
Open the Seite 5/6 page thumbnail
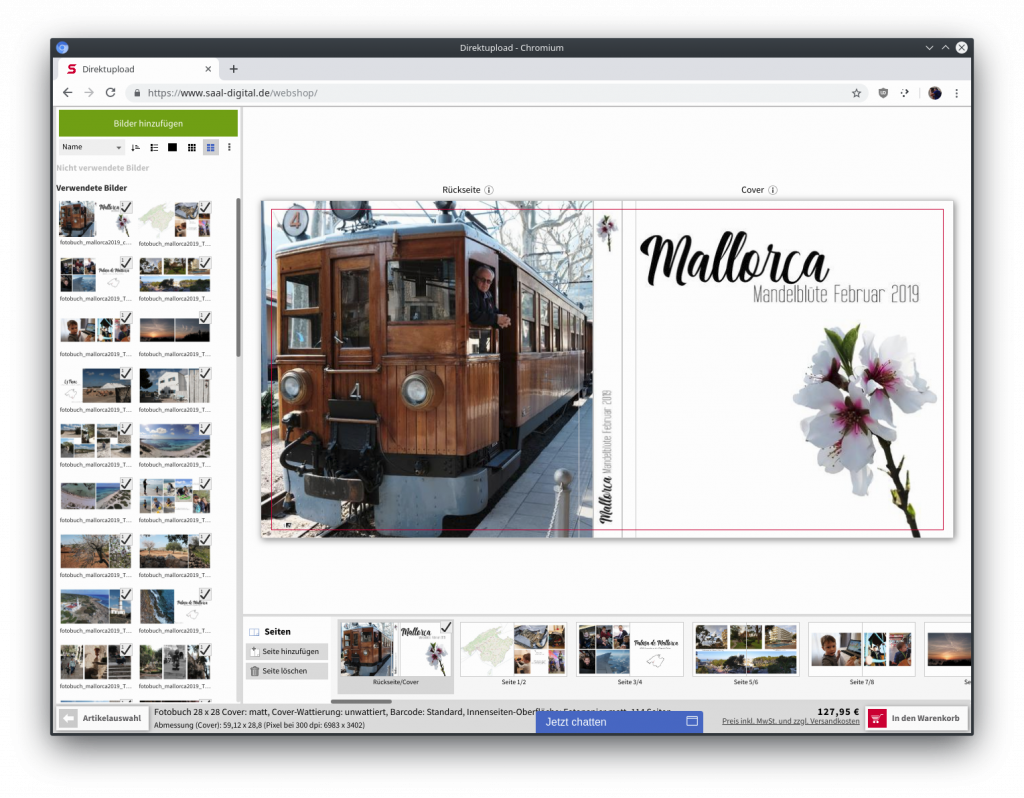point(746,650)
